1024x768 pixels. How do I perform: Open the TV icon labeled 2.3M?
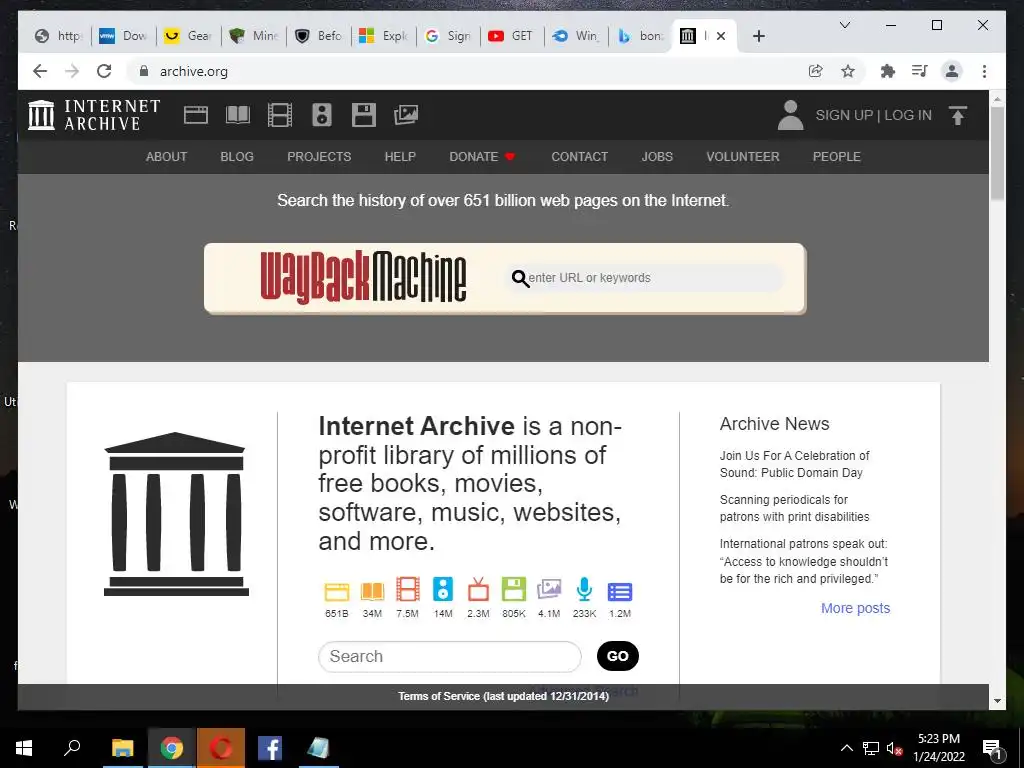pos(478,589)
